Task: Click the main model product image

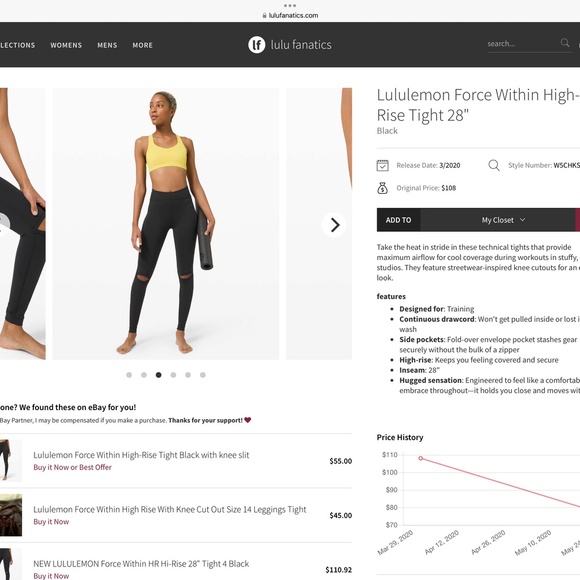Action: point(166,223)
